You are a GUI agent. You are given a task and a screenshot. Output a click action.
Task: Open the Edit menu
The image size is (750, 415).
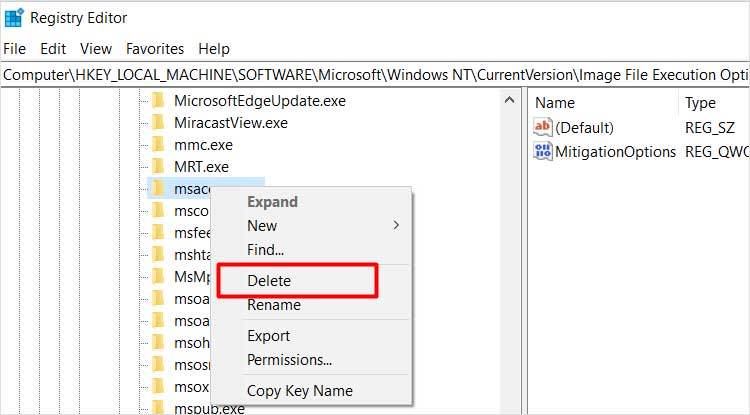tap(53, 49)
